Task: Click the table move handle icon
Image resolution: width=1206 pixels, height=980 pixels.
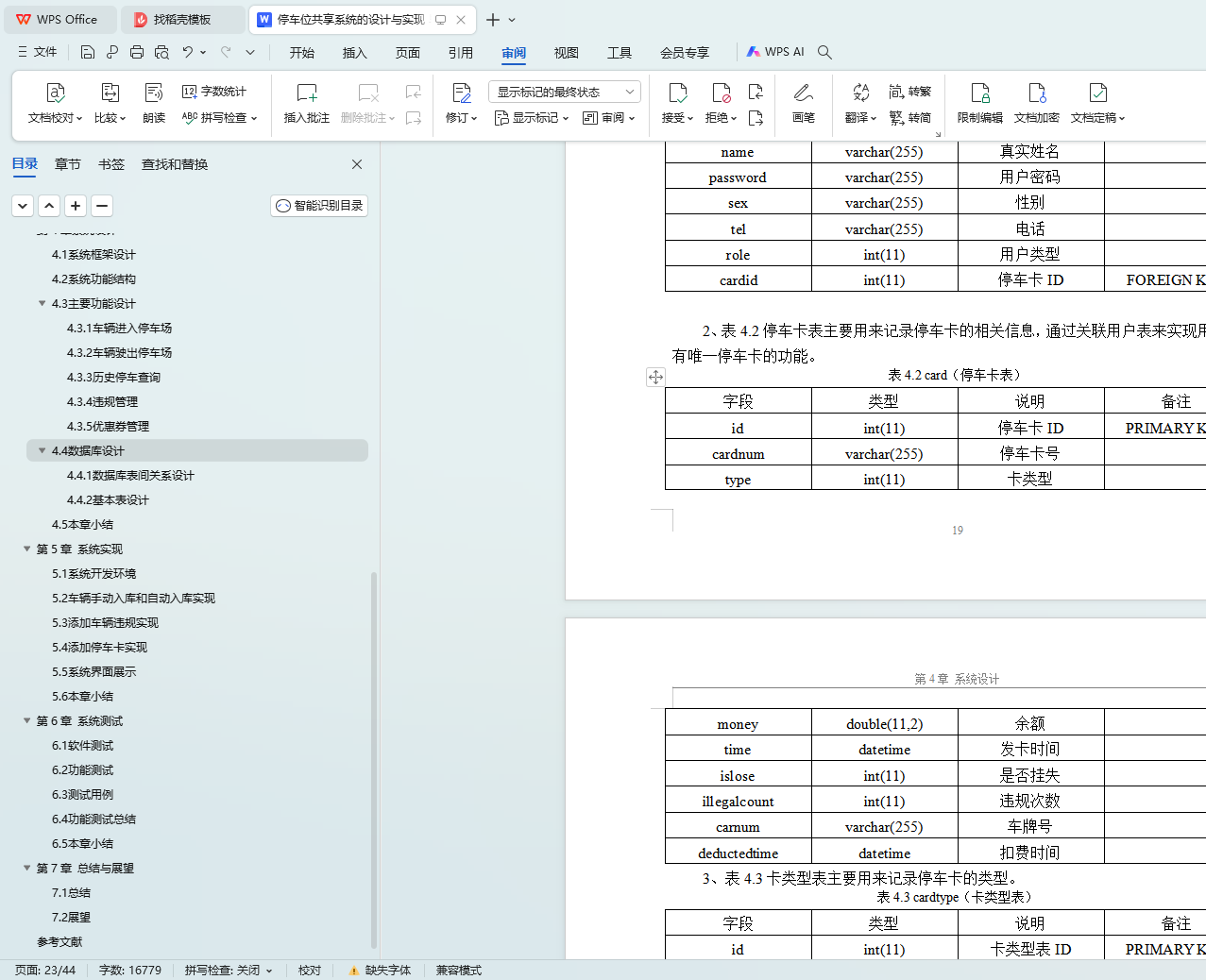Action: pyautogui.click(x=655, y=377)
